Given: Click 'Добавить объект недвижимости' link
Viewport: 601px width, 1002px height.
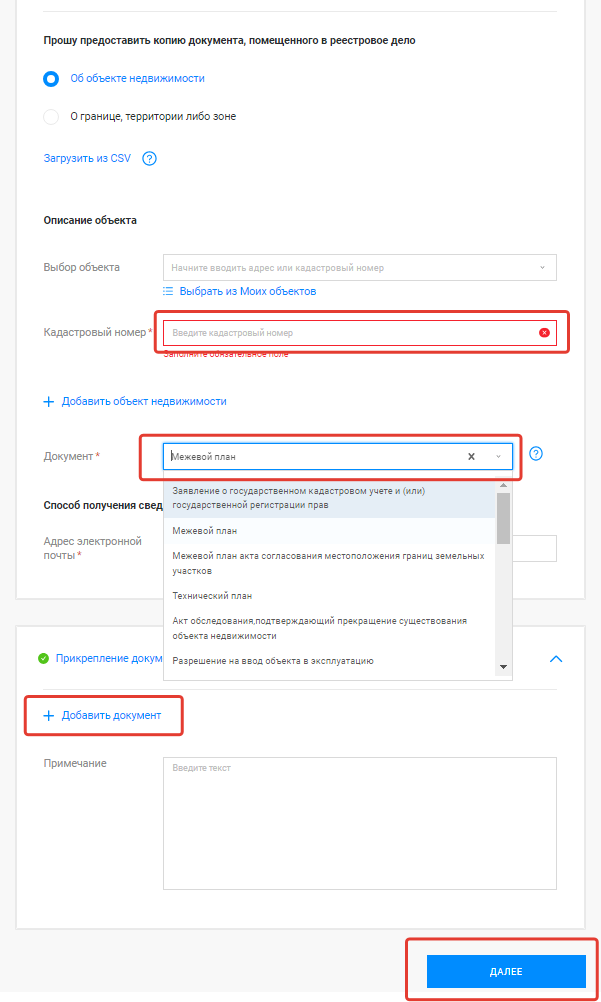Looking at the screenshot, I should [x=144, y=401].
